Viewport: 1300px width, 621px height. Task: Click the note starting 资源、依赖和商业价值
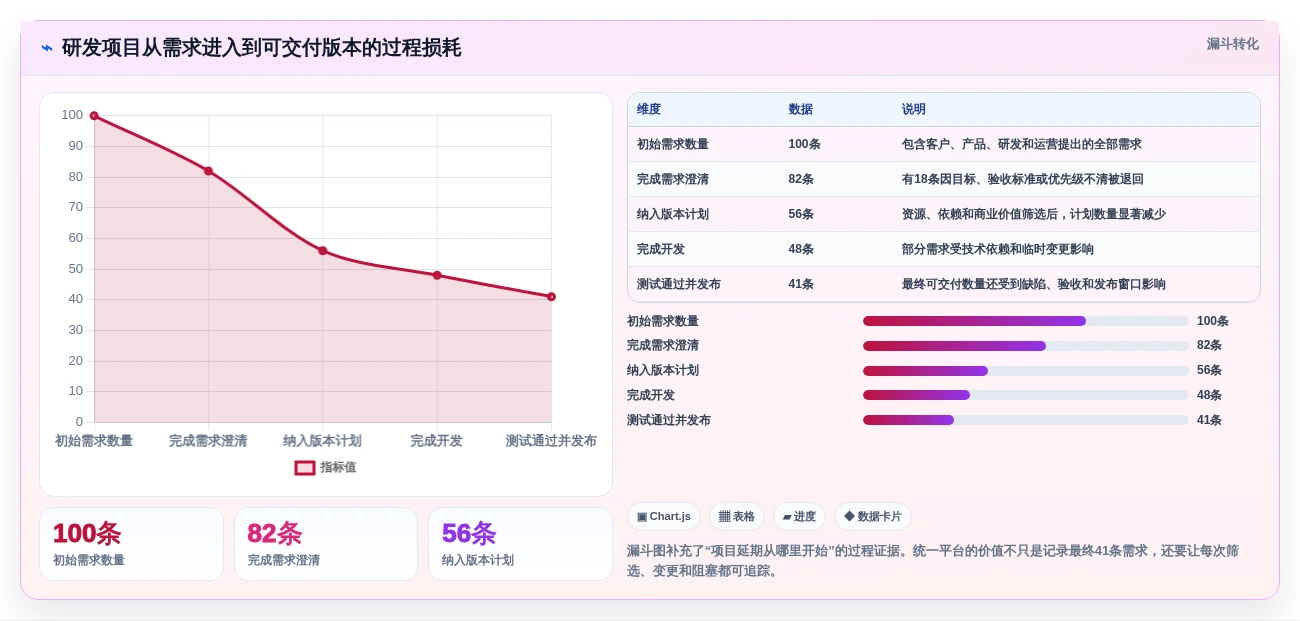[1034, 214]
